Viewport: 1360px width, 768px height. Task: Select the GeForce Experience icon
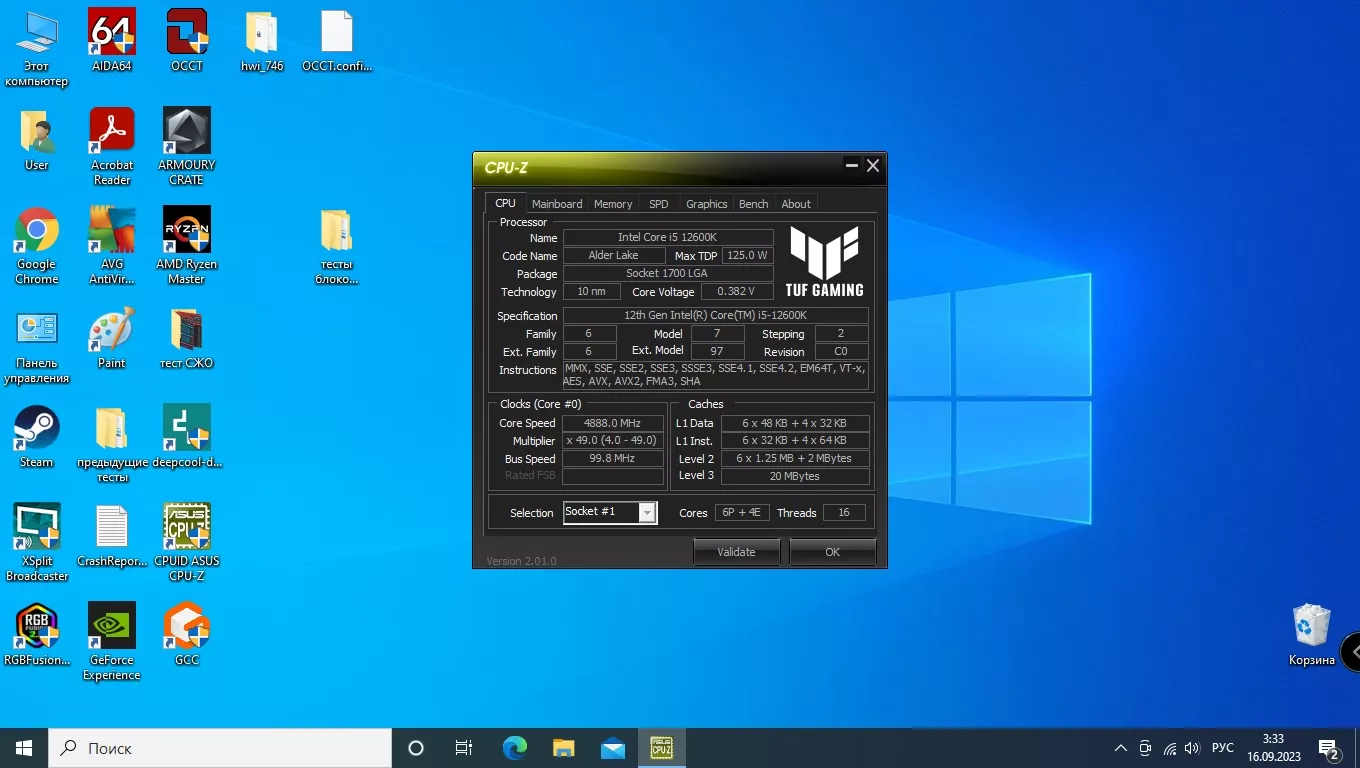[x=112, y=642]
